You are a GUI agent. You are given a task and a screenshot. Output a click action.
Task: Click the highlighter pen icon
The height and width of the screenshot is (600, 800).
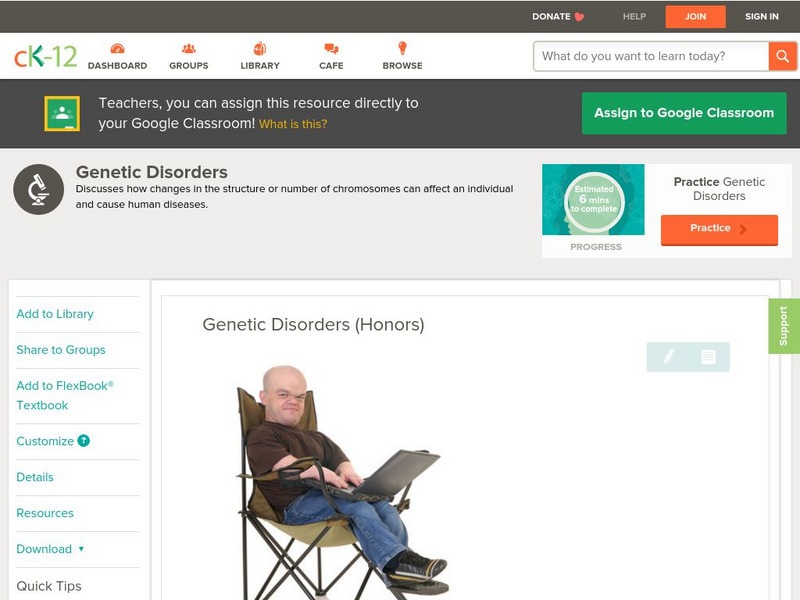click(x=668, y=356)
